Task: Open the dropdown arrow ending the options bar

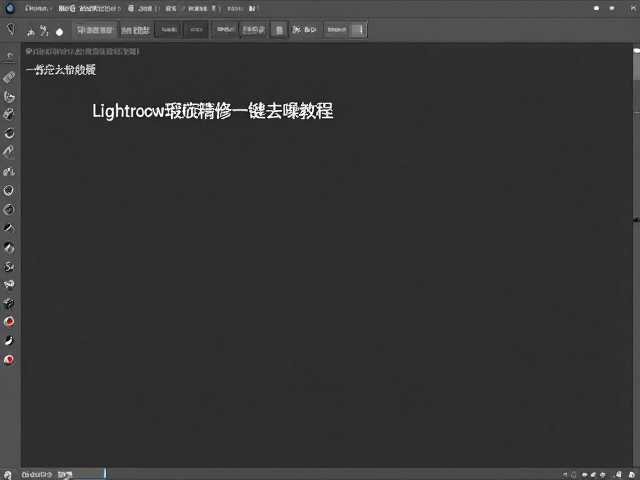Action: [359, 30]
